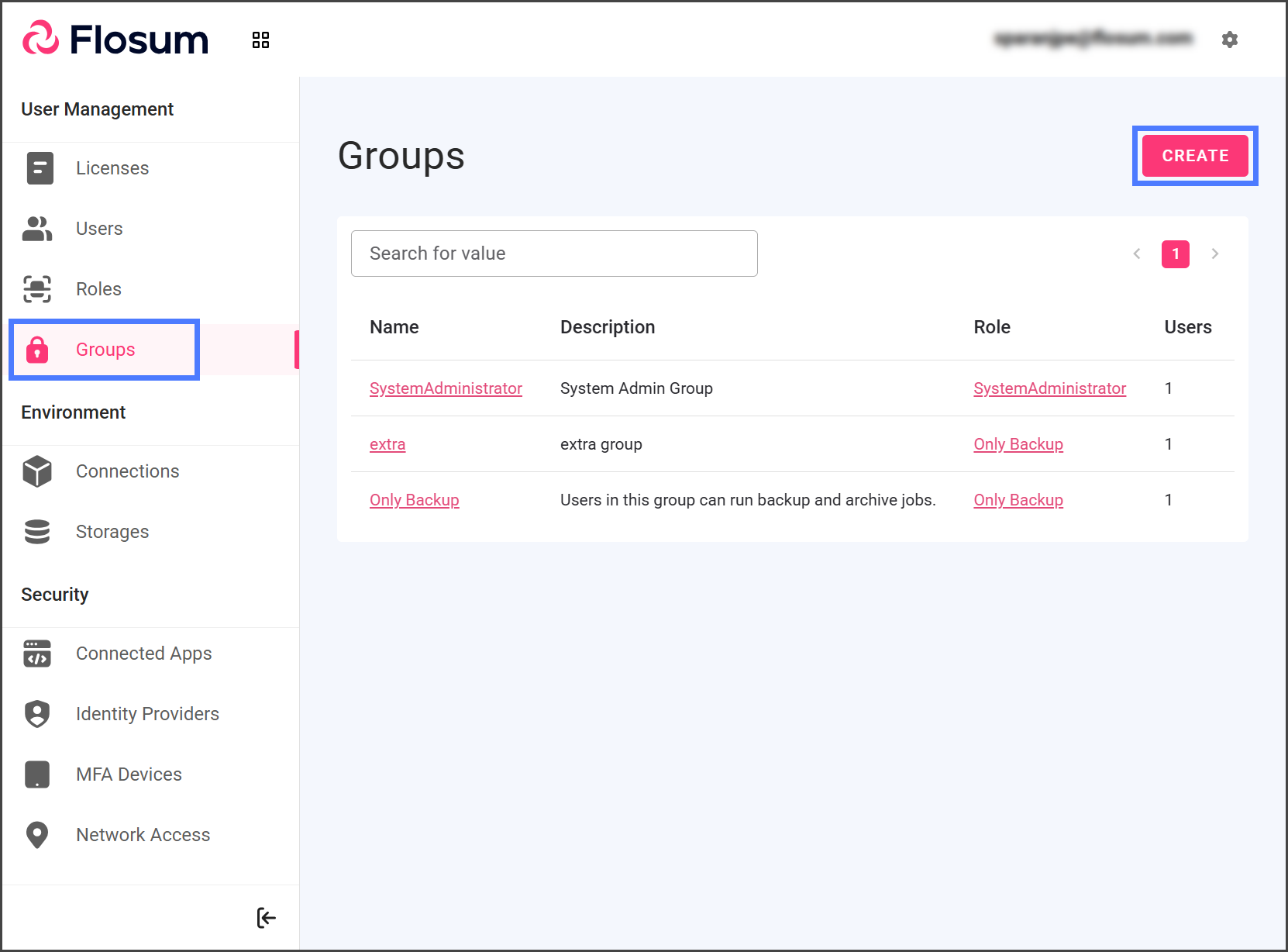Open MFA Devices menu item
The height and width of the screenshot is (952, 1288).
[129, 774]
